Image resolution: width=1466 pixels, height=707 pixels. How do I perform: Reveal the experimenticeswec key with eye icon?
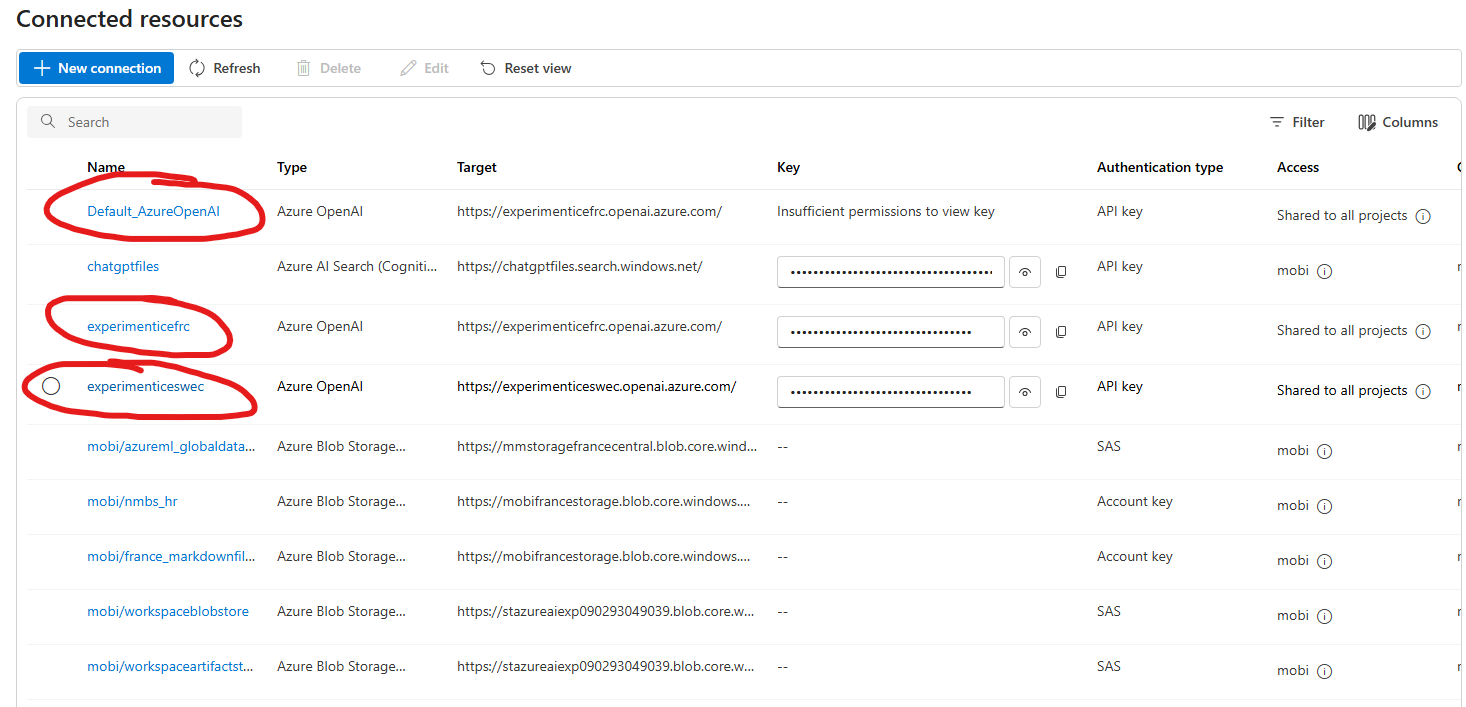[x=1025, y=392]
